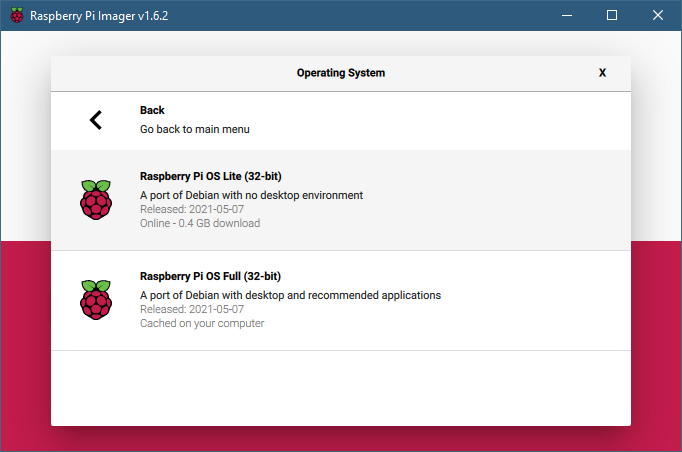
Task: Select Raspberry Pi OS Full (32-bit)
Action: coord(341,301)
